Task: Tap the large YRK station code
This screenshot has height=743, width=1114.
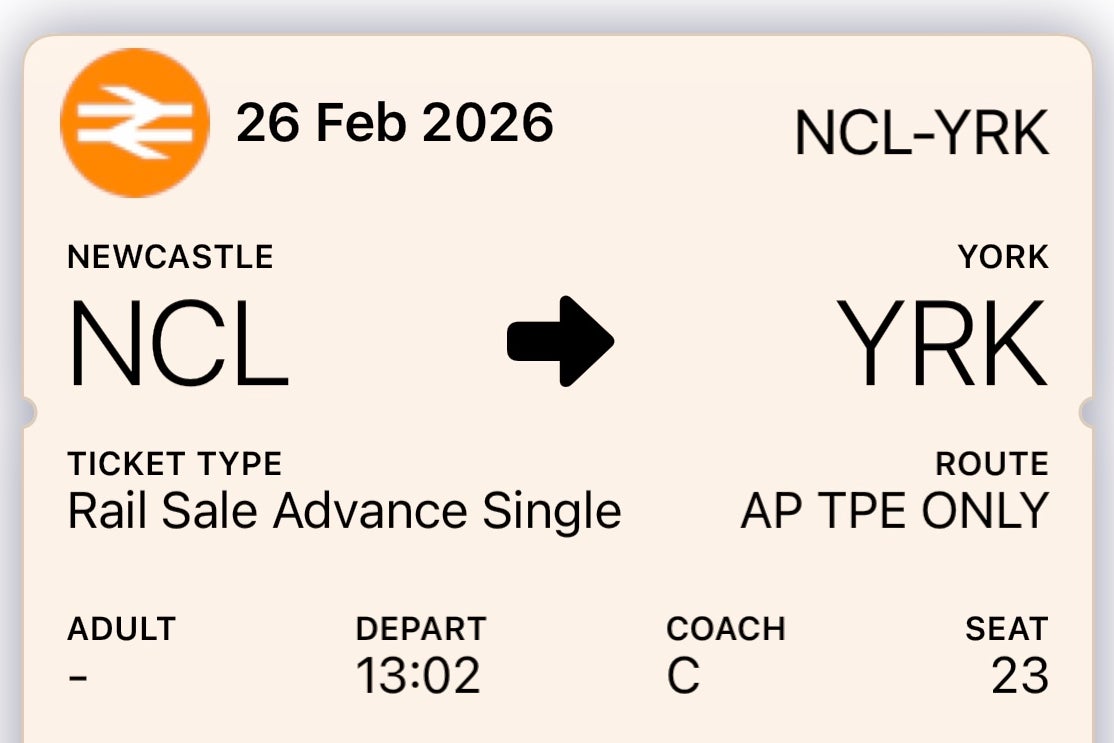Action: tap(942, 343)
